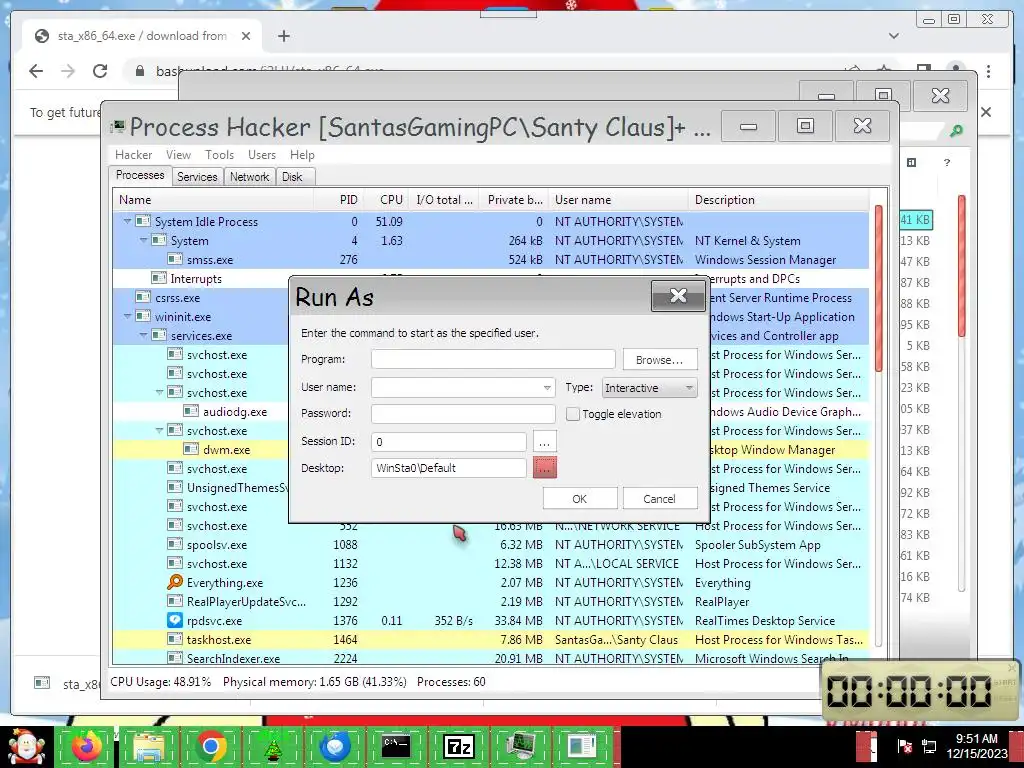Open a new Chrome tab
Image resolution: width=1024 pixels, height=768 pixels.
[x=283, y=36]
